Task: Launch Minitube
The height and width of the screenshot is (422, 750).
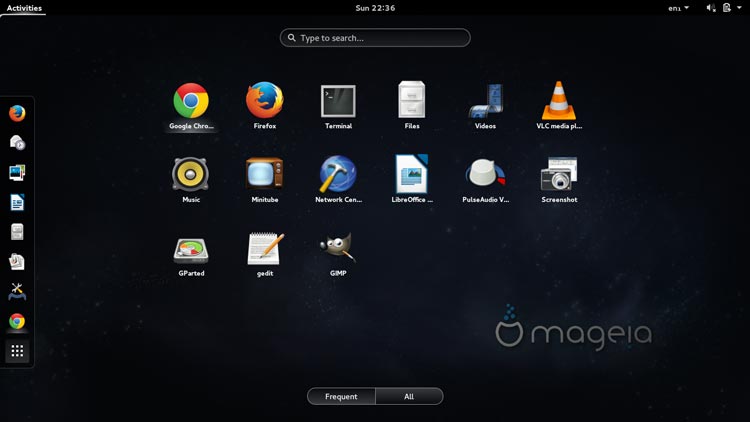Action: (x=265, y=179)
